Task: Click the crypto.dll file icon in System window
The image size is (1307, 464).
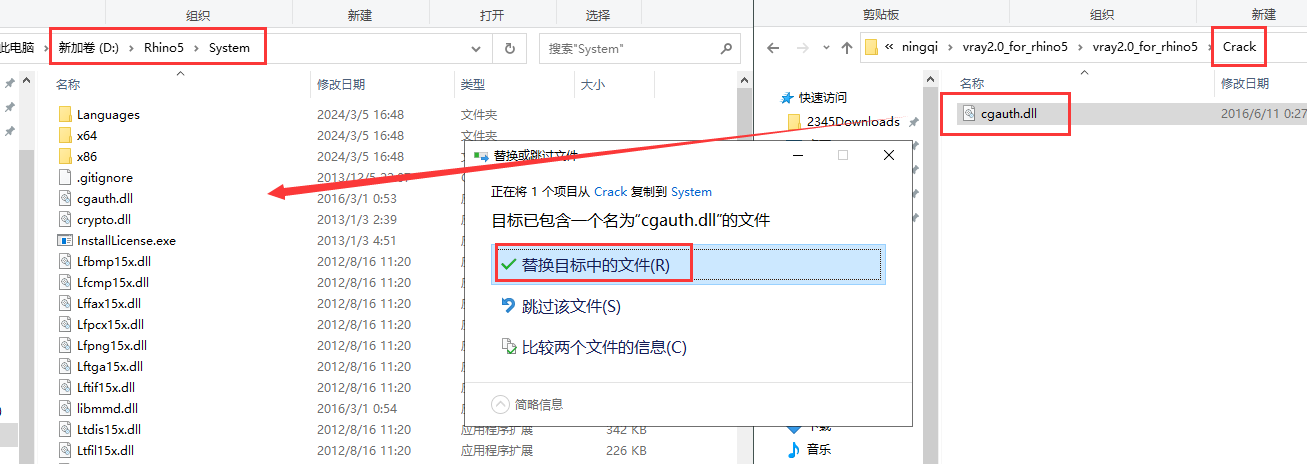Action: pos(65,219)
